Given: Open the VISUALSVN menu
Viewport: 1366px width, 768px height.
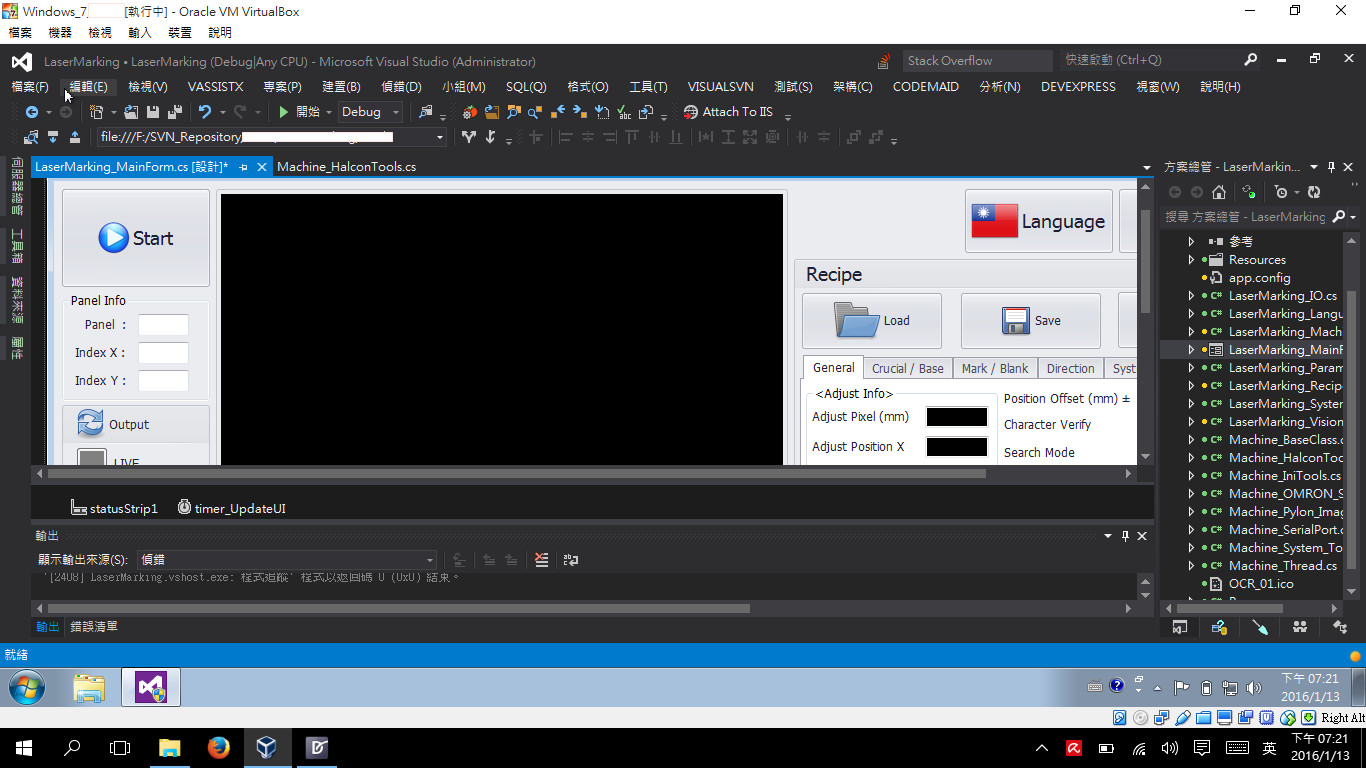Looking at the screenshot, I should point(720,87).
